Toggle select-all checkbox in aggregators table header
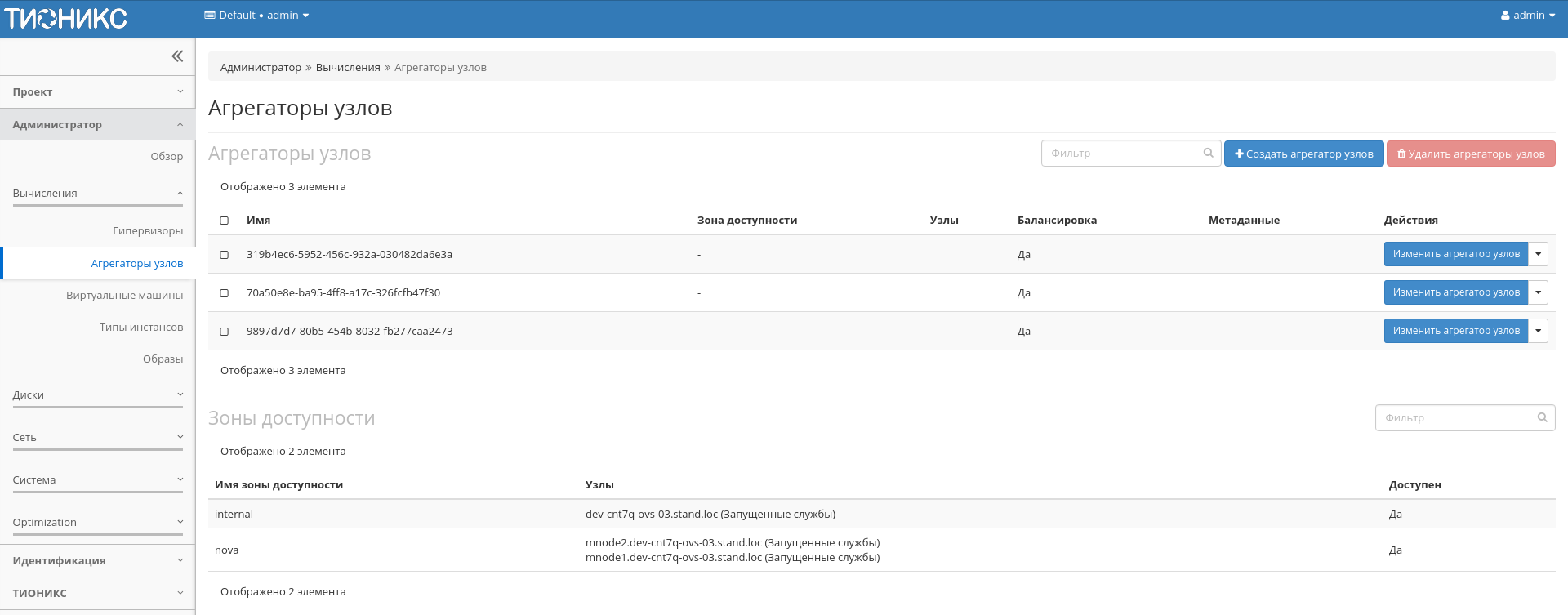 225,221
